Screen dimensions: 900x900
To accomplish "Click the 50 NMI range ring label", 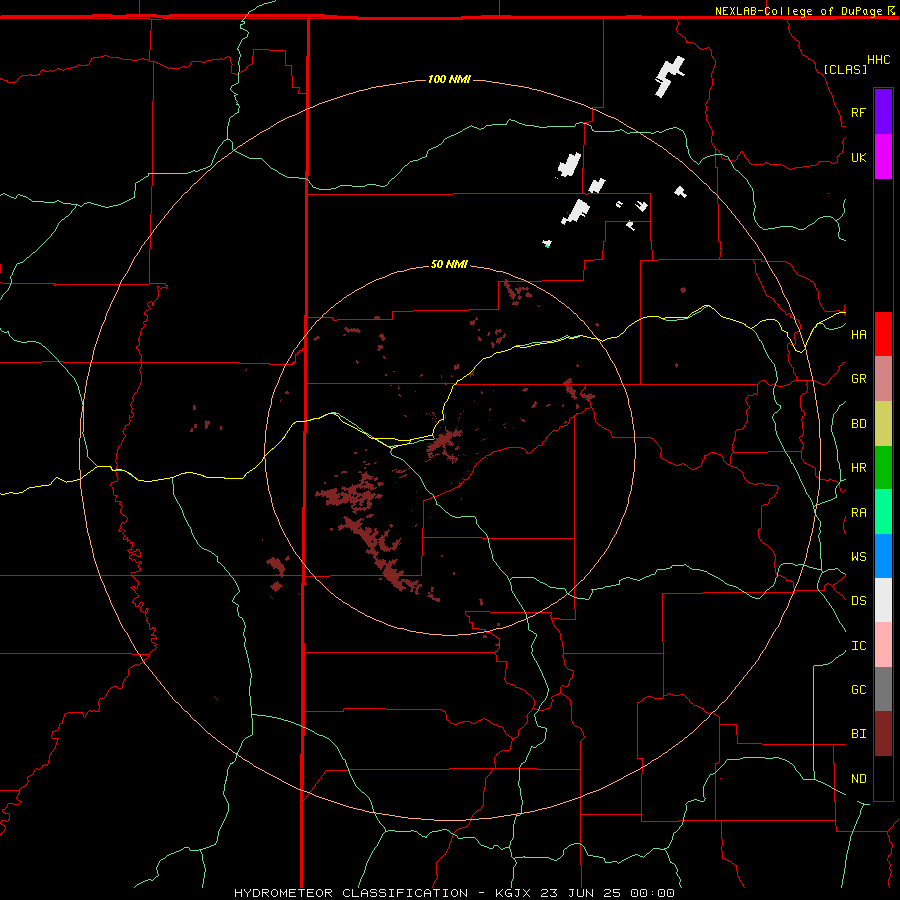I will point(449,264).
